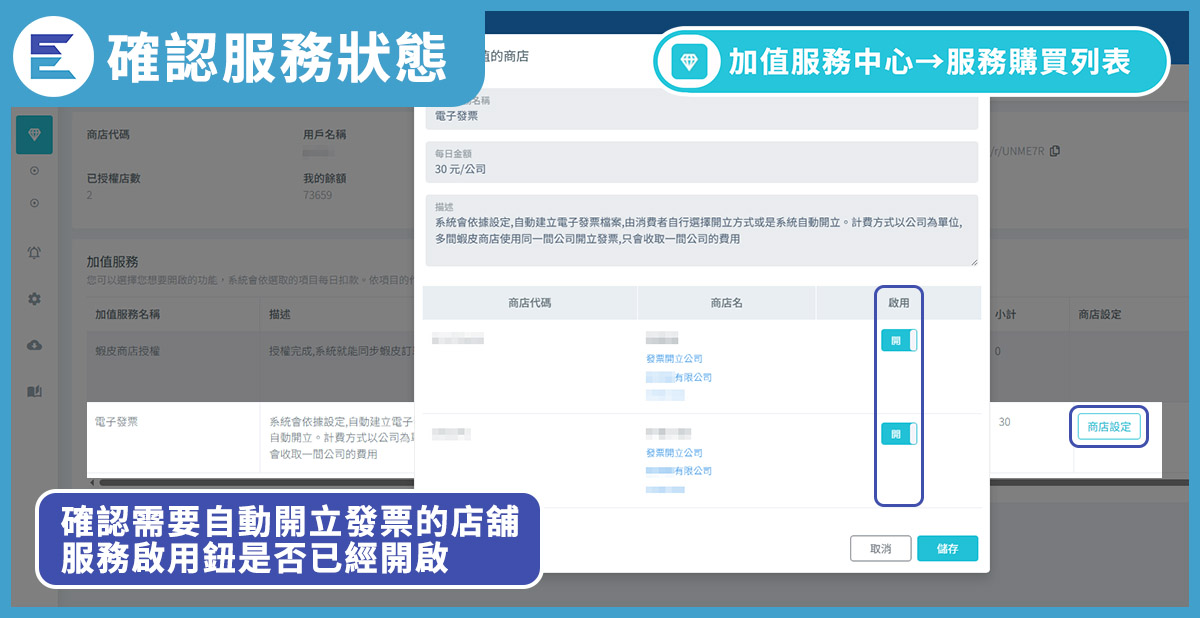
Task: Toggle the first store's 啟用 switch
Action: tap(898, 340)
